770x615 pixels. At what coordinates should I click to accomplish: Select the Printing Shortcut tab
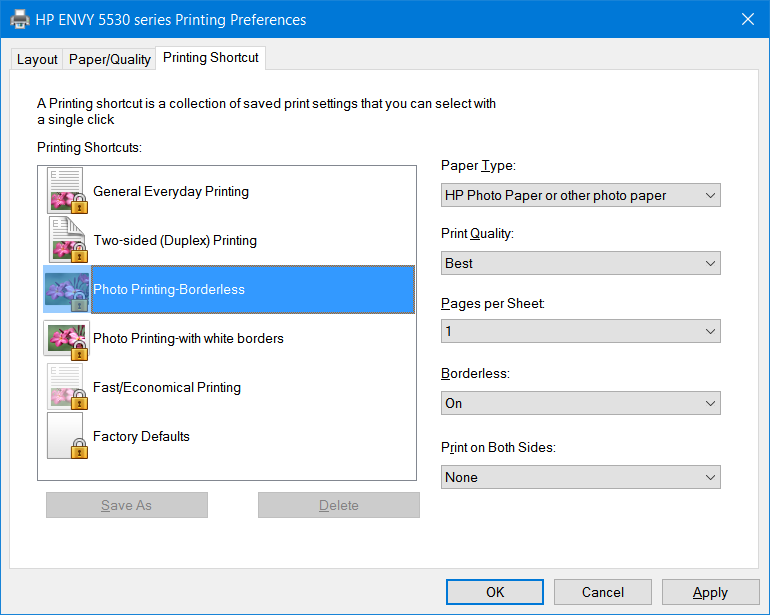(211, 58)
